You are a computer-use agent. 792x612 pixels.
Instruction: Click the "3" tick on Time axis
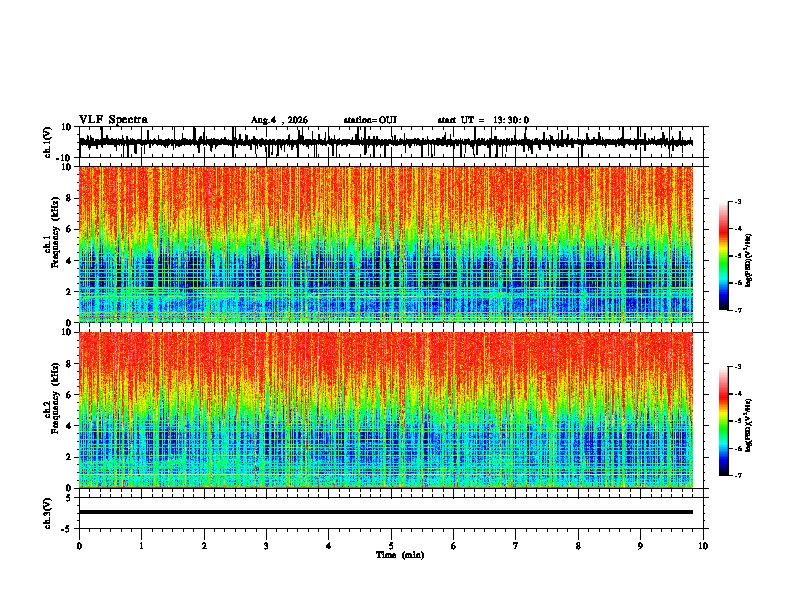point(266,546)
